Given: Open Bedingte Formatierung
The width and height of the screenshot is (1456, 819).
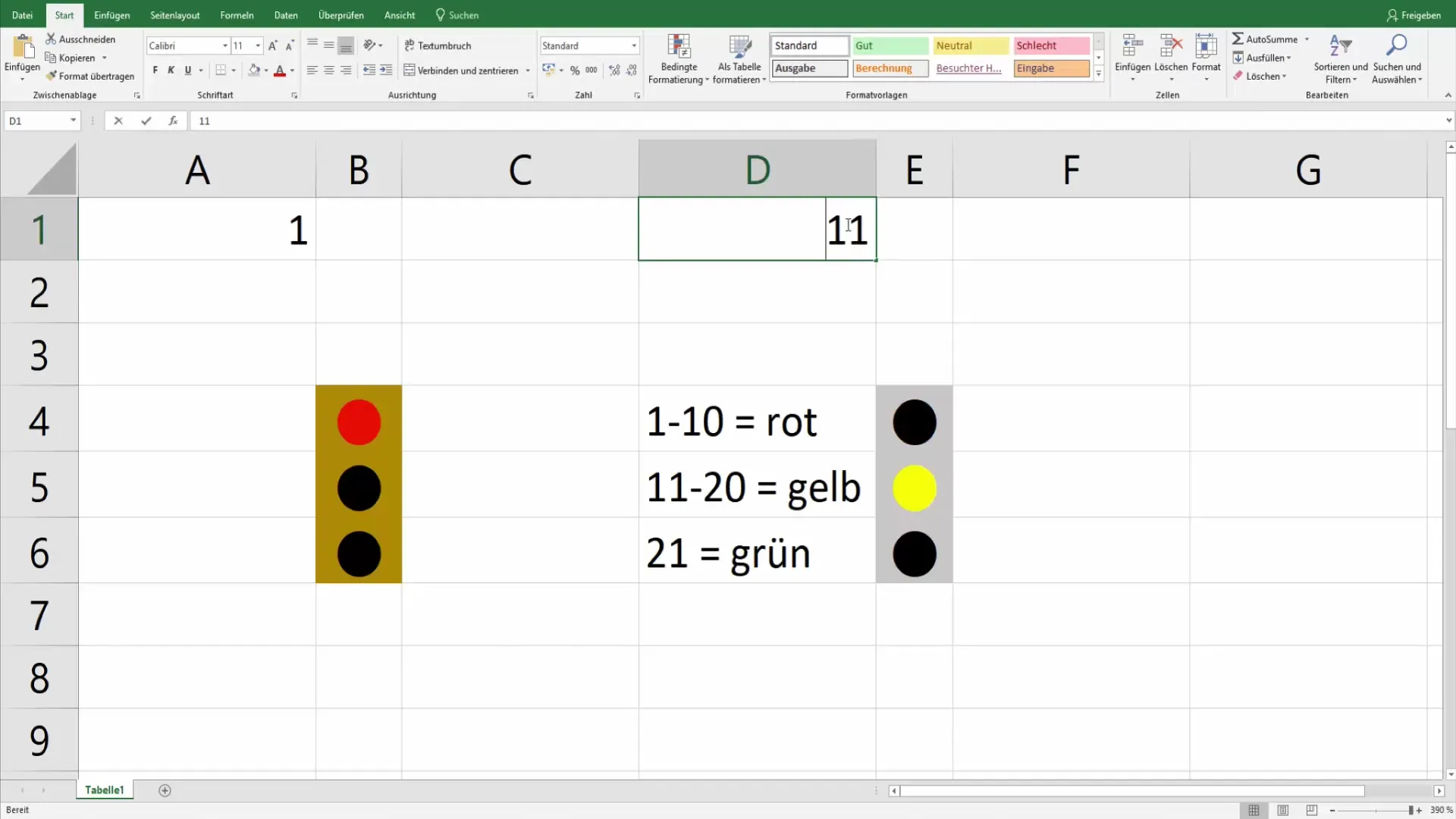Looking at the screenshot, I should (679, 59).
